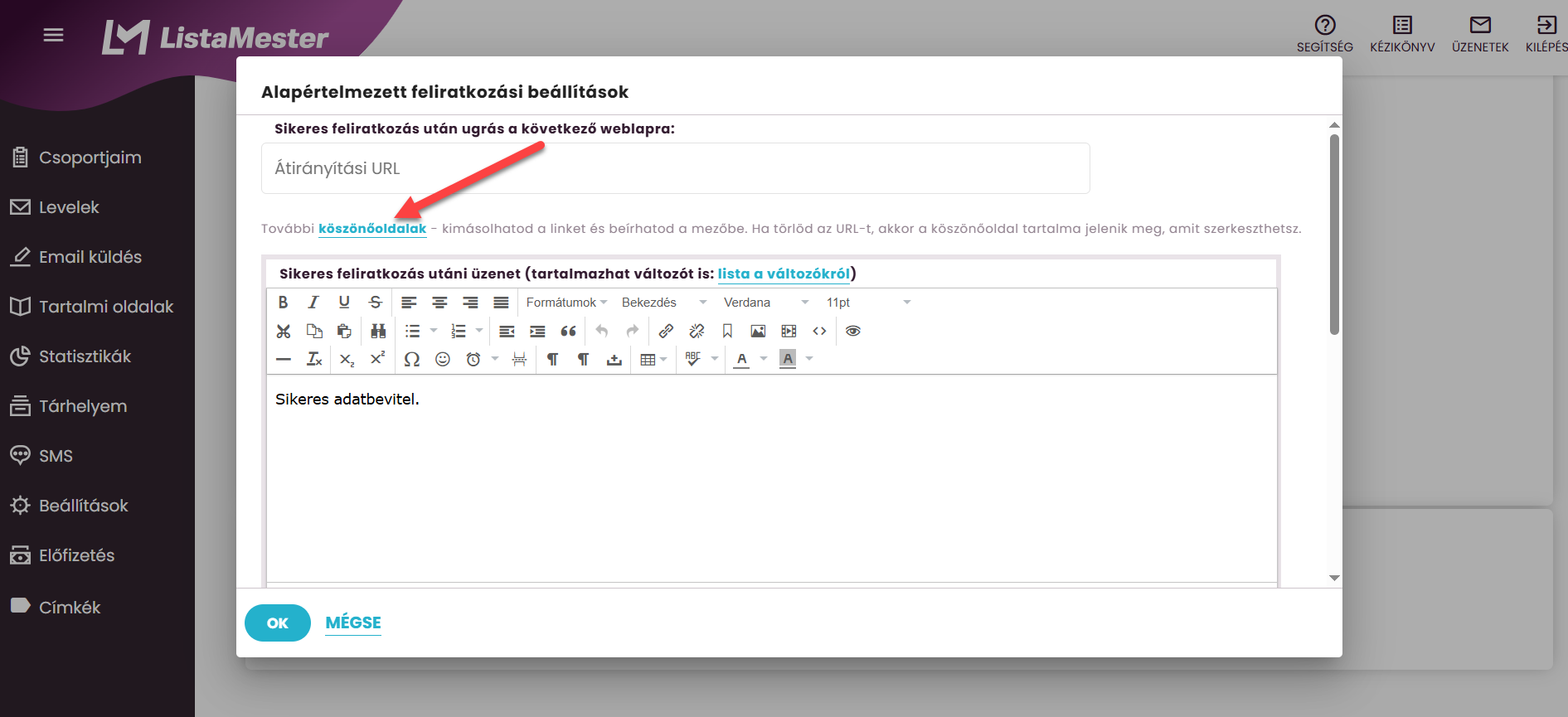Screen dimensions: 1568x717
Task: Insert numbered list
Action: (458, 331)
